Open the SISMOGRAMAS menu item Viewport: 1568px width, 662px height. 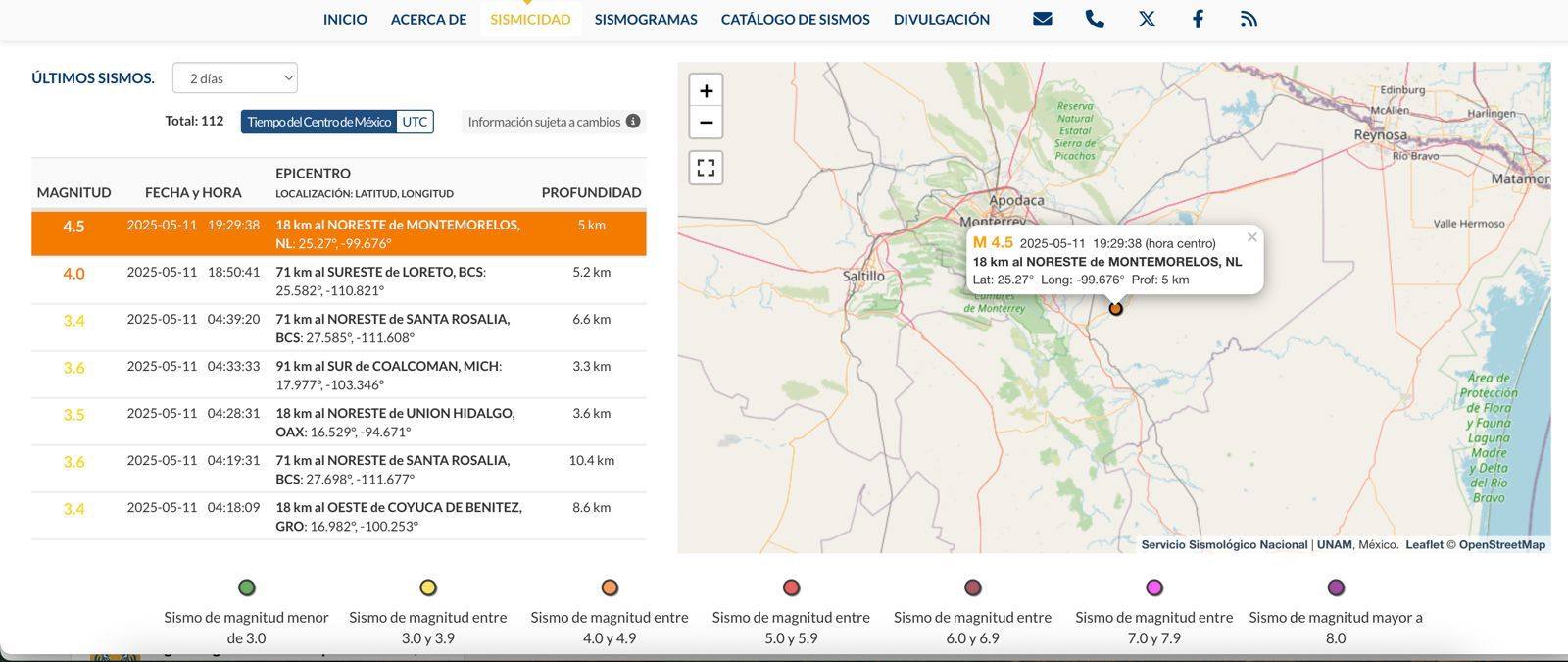tap(646, 19)
